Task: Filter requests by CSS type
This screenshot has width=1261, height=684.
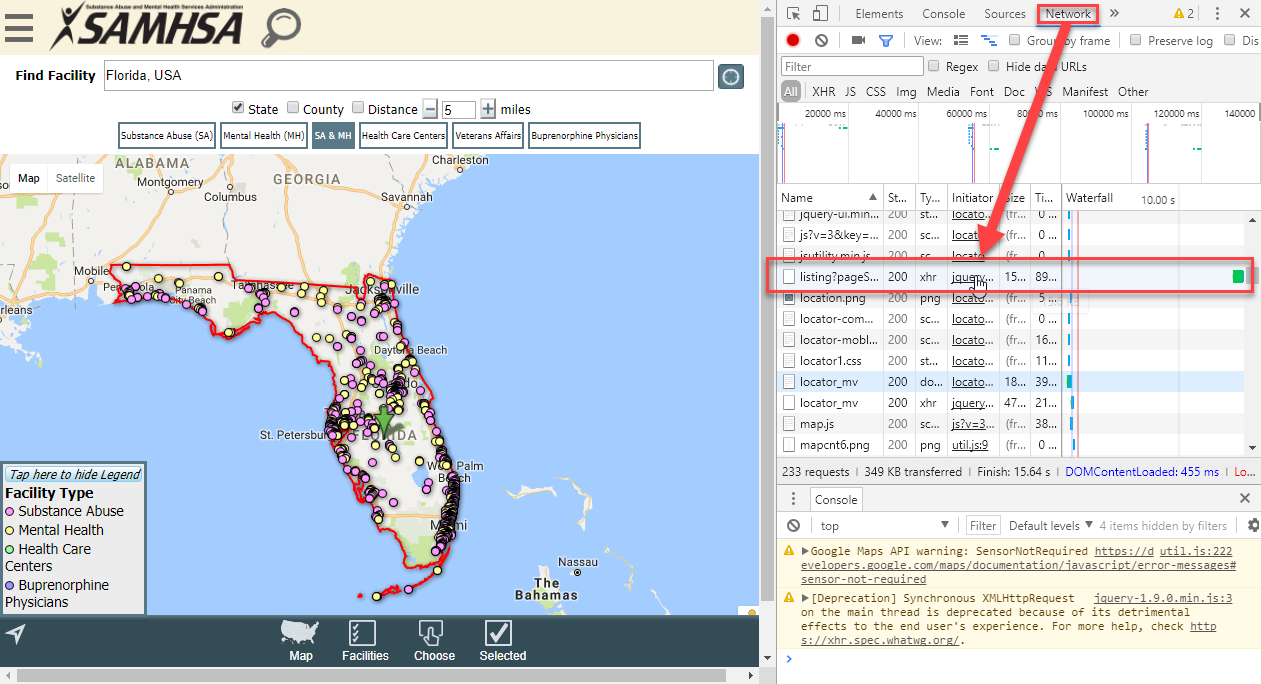Action: click(876, 91)
